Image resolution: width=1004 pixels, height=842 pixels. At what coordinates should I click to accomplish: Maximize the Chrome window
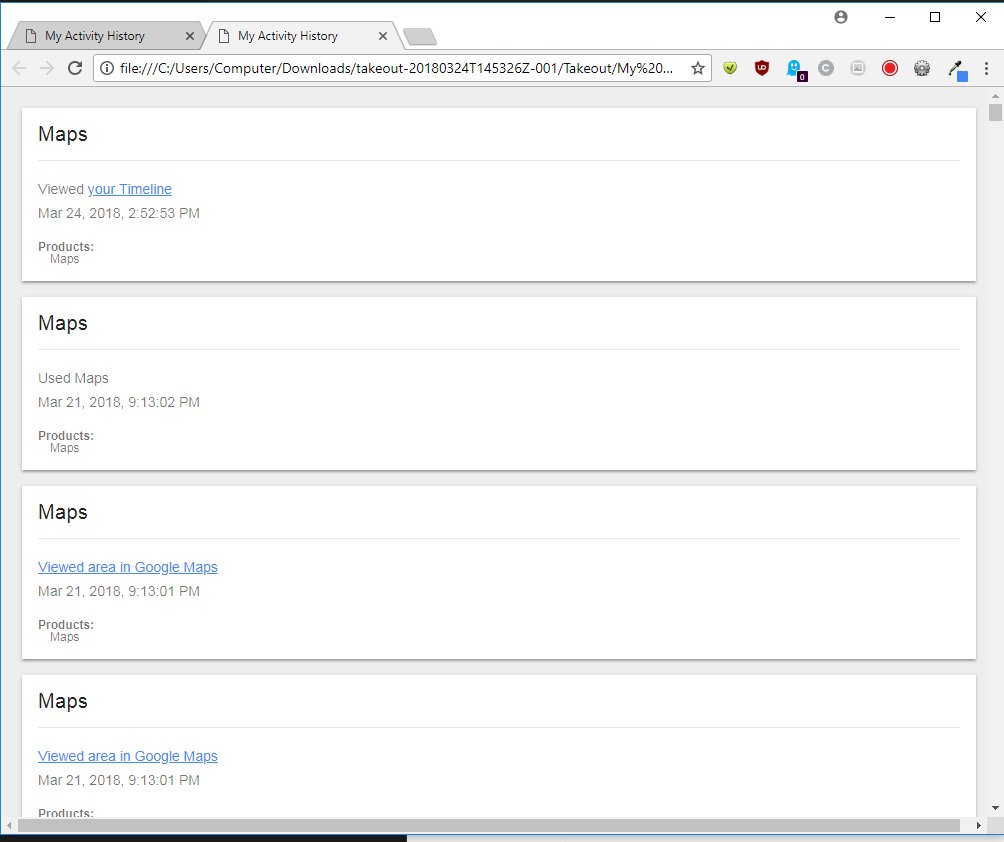click(x=935, y=17)
